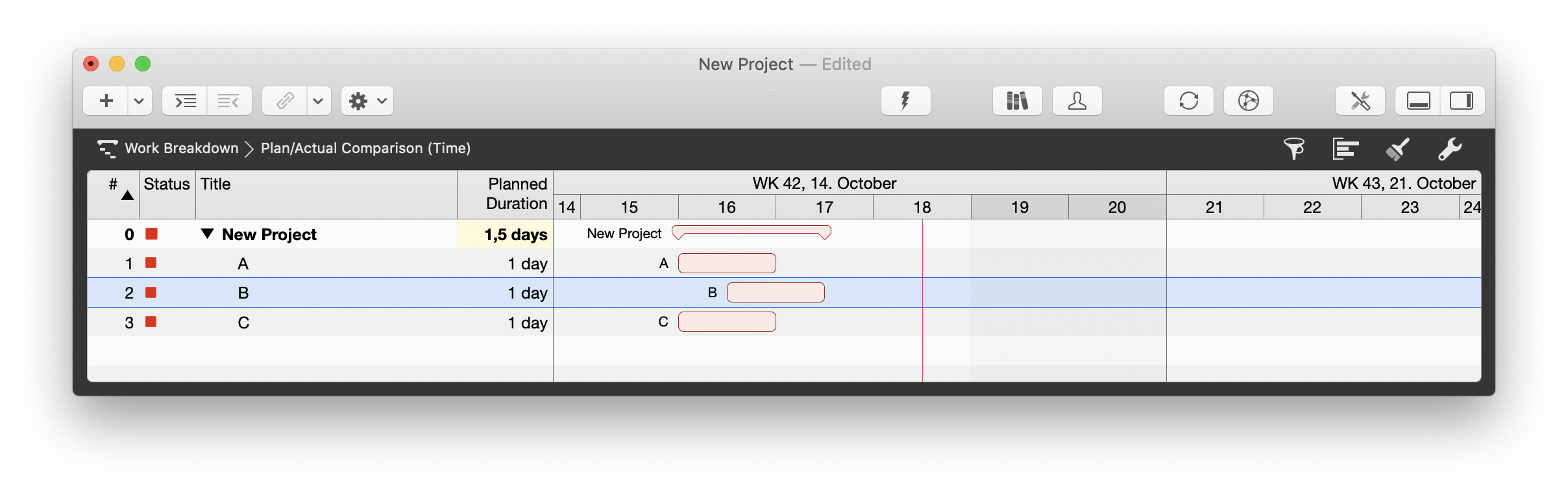Open the Resources view with the person icon
This screenshot has height=492, width=1568.
[1076, 101]
